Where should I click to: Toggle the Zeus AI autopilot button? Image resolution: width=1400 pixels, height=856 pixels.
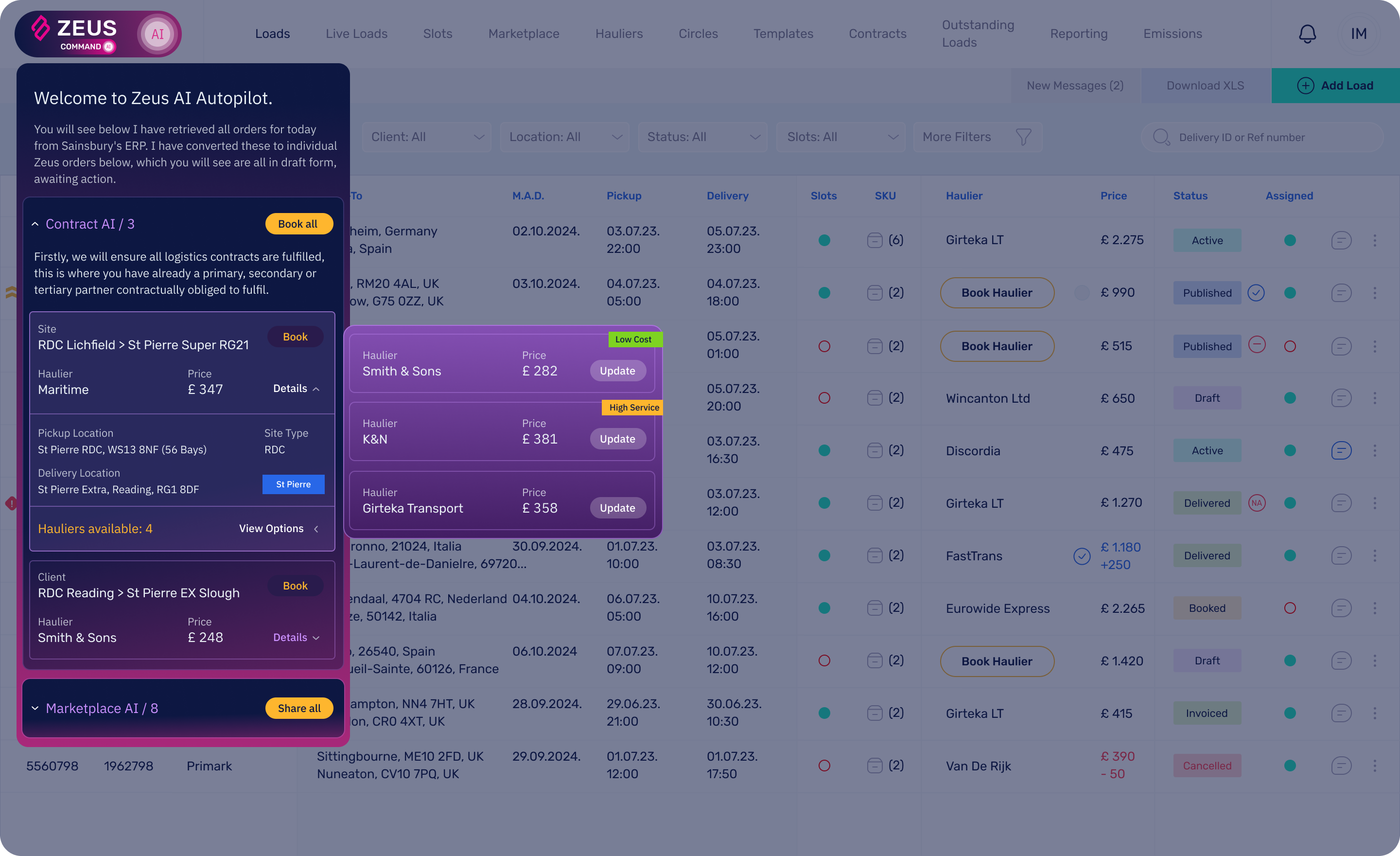(x=157, y=34)
